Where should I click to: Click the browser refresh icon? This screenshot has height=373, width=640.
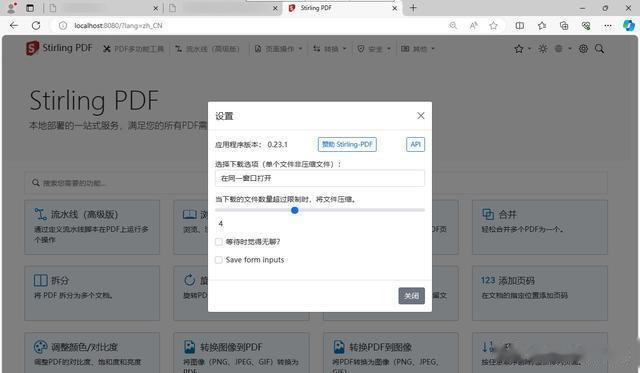click(36, 26)
